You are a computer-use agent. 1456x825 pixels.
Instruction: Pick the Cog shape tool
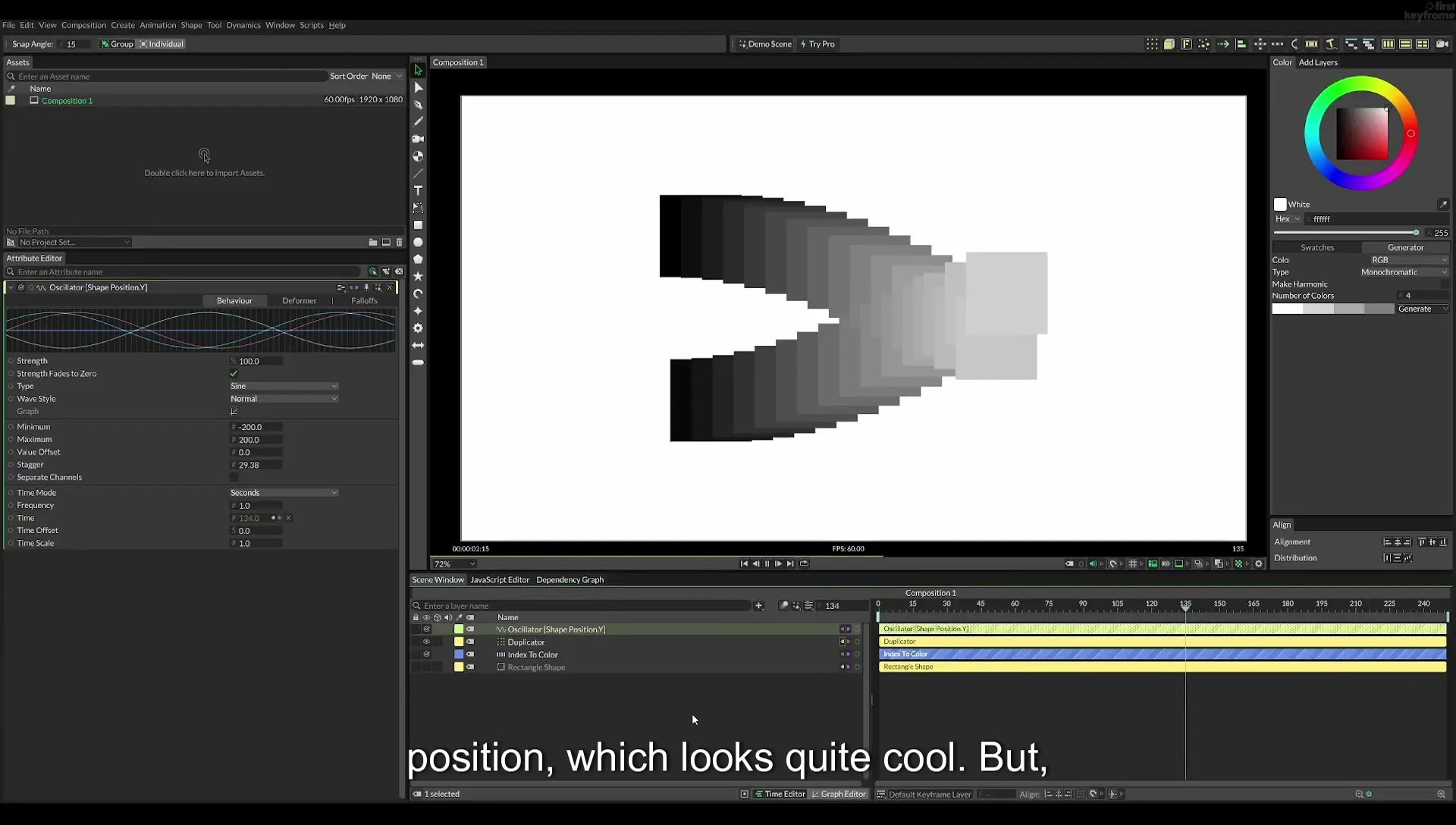[x=418, y=328]
